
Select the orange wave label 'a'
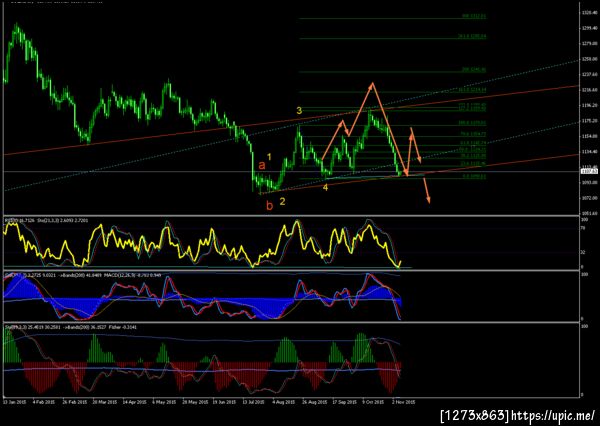262,165
